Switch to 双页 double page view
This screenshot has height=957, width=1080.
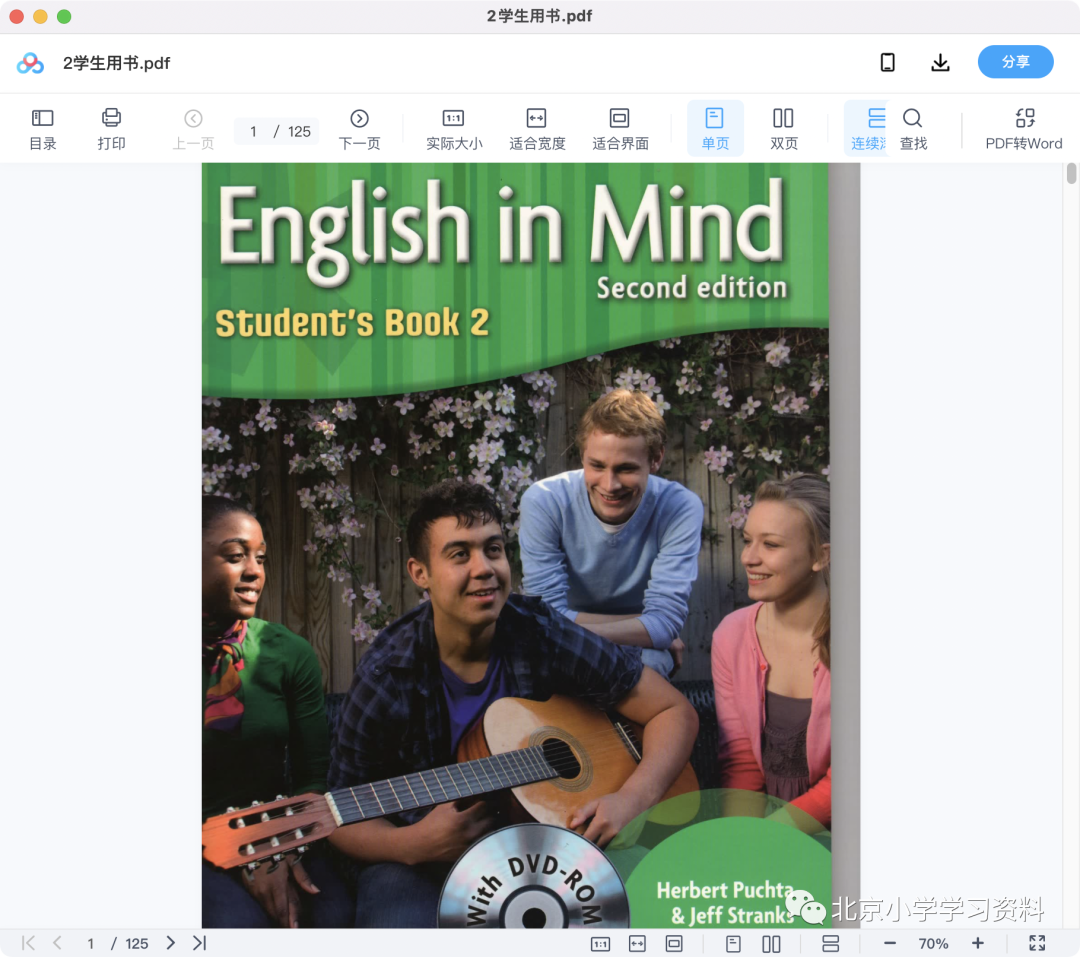click(x=784, y=129)
